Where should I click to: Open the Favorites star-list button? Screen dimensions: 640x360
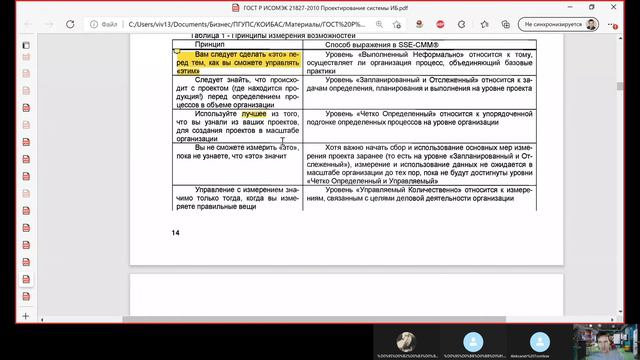pyautogui.click(x=484, y=24)
